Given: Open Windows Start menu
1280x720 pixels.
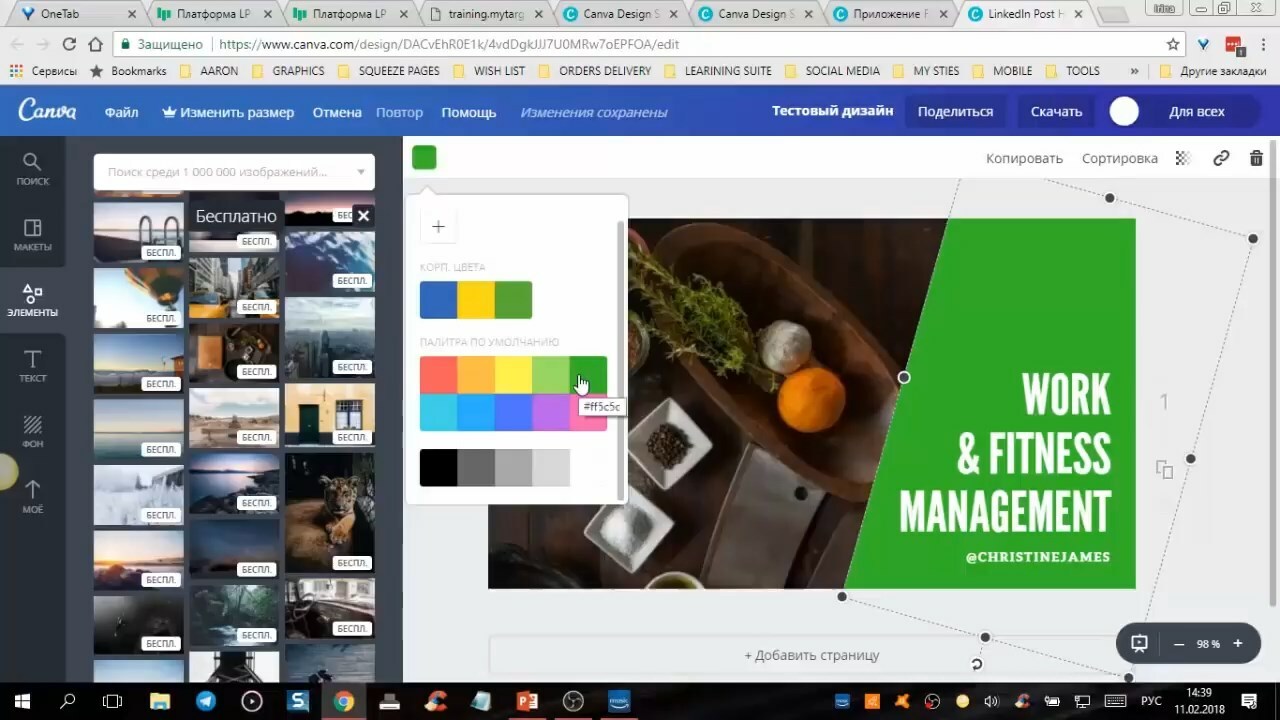Looking at the screenshot, I should 22,701.
